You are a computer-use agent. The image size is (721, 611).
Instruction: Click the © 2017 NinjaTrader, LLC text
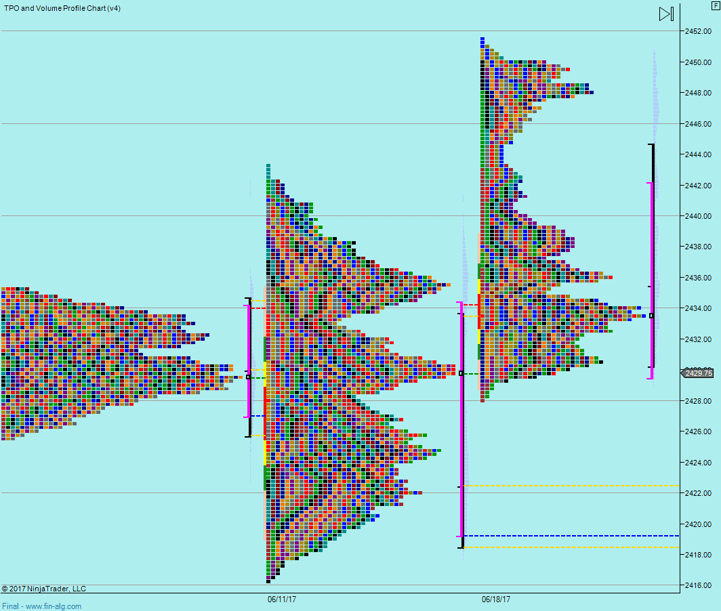(44, 589)
